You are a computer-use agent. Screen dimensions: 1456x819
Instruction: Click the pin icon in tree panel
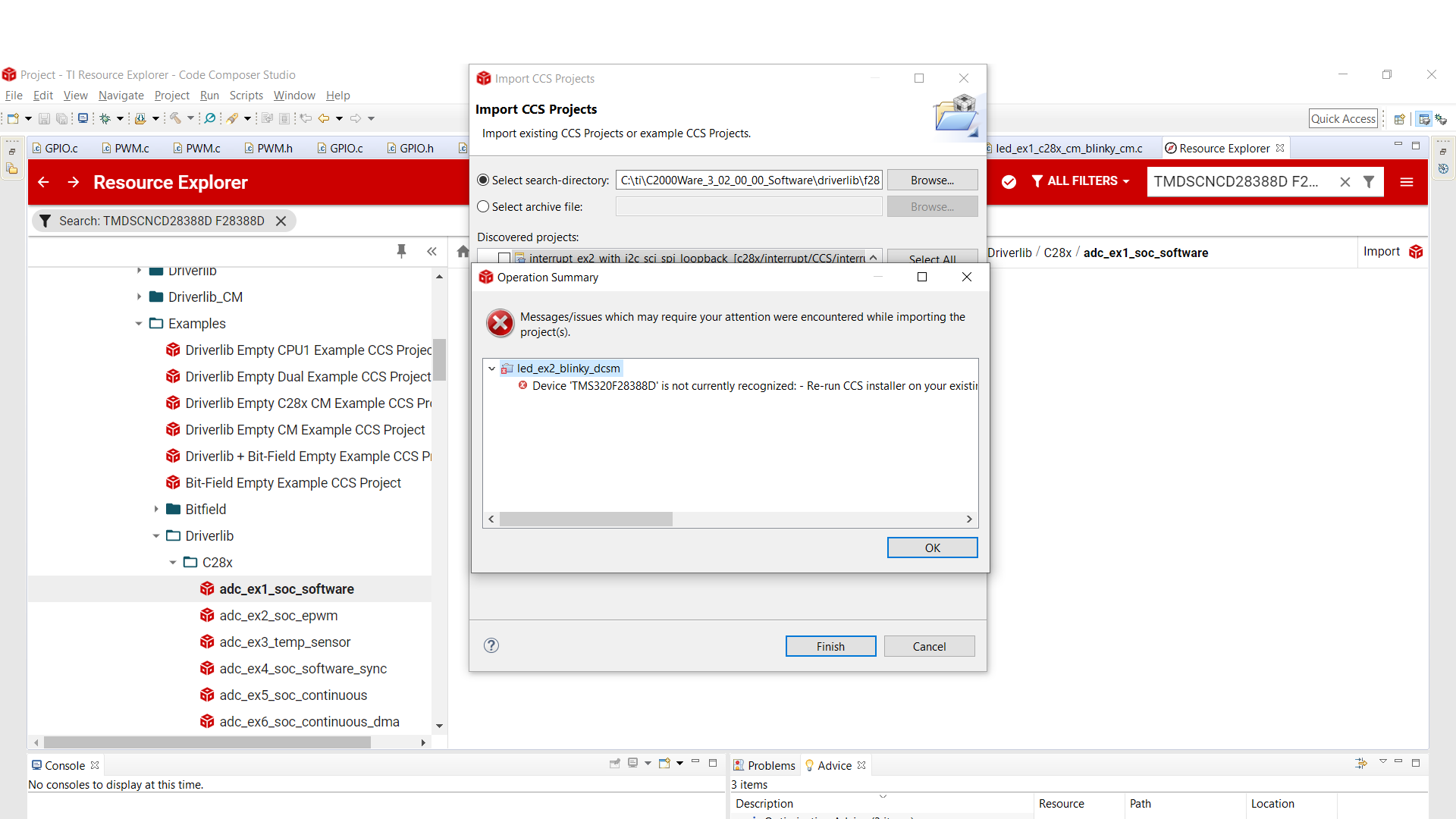pyautogui.click(x=401, y=251)
